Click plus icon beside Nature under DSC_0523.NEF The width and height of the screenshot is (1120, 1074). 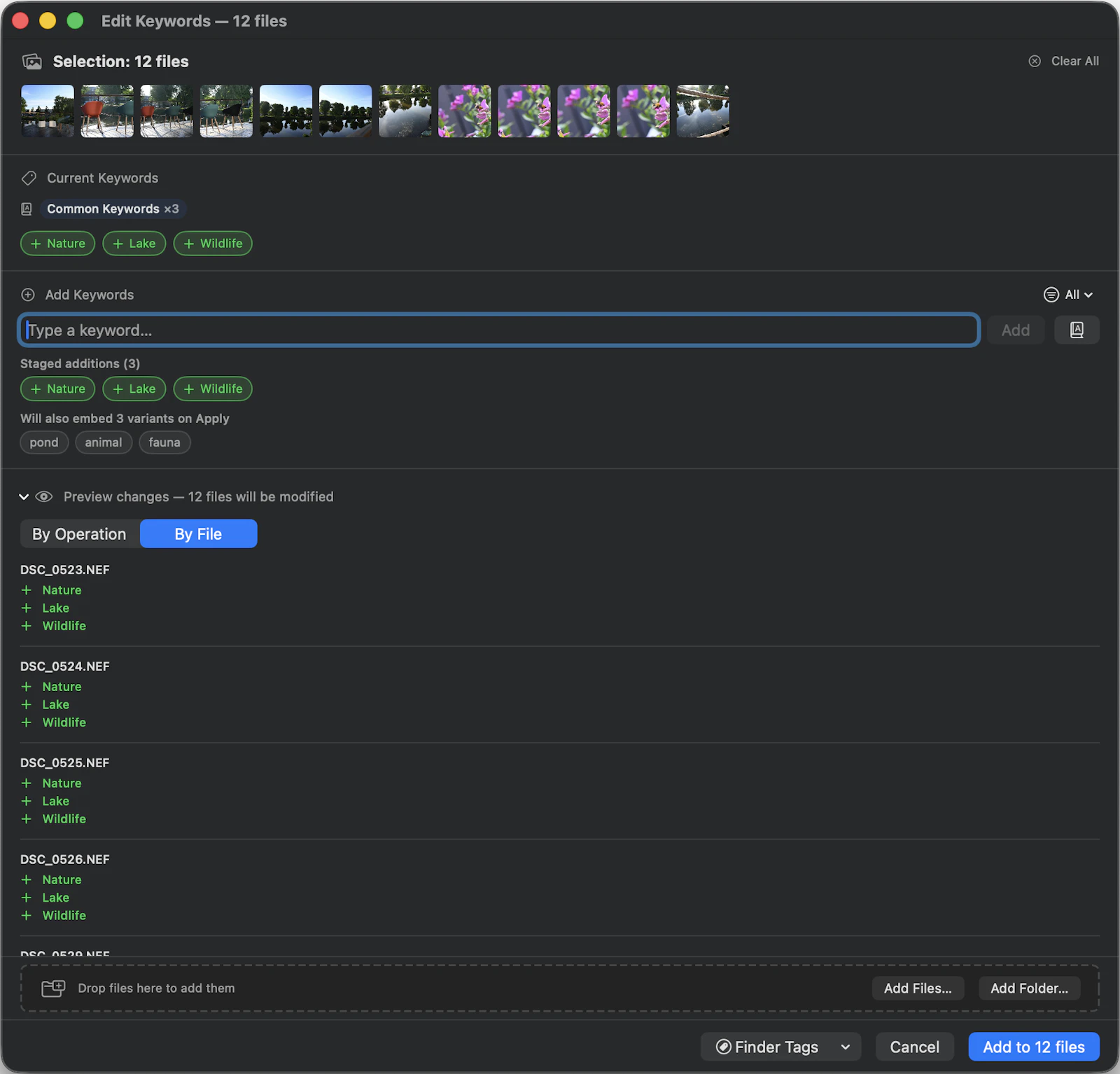[x=27, y=590]
